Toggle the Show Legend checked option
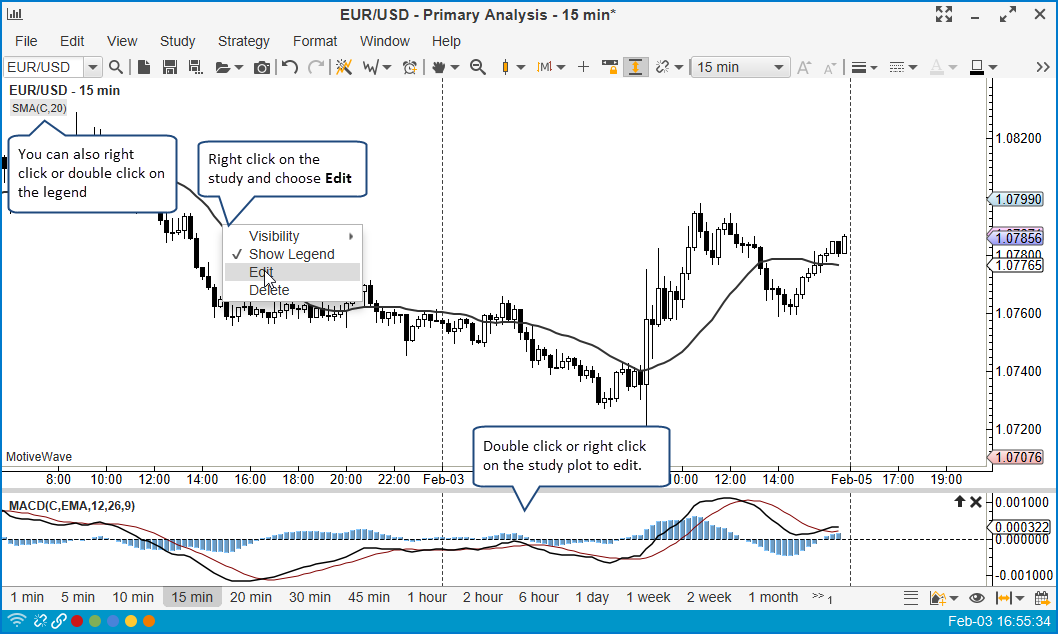 pyautogui.click(x=291, y=254)
